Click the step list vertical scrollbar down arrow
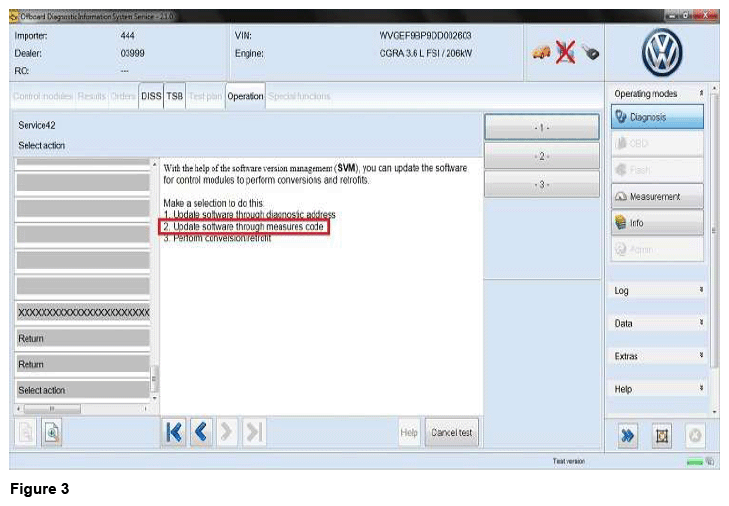 [x=155, y=398]
